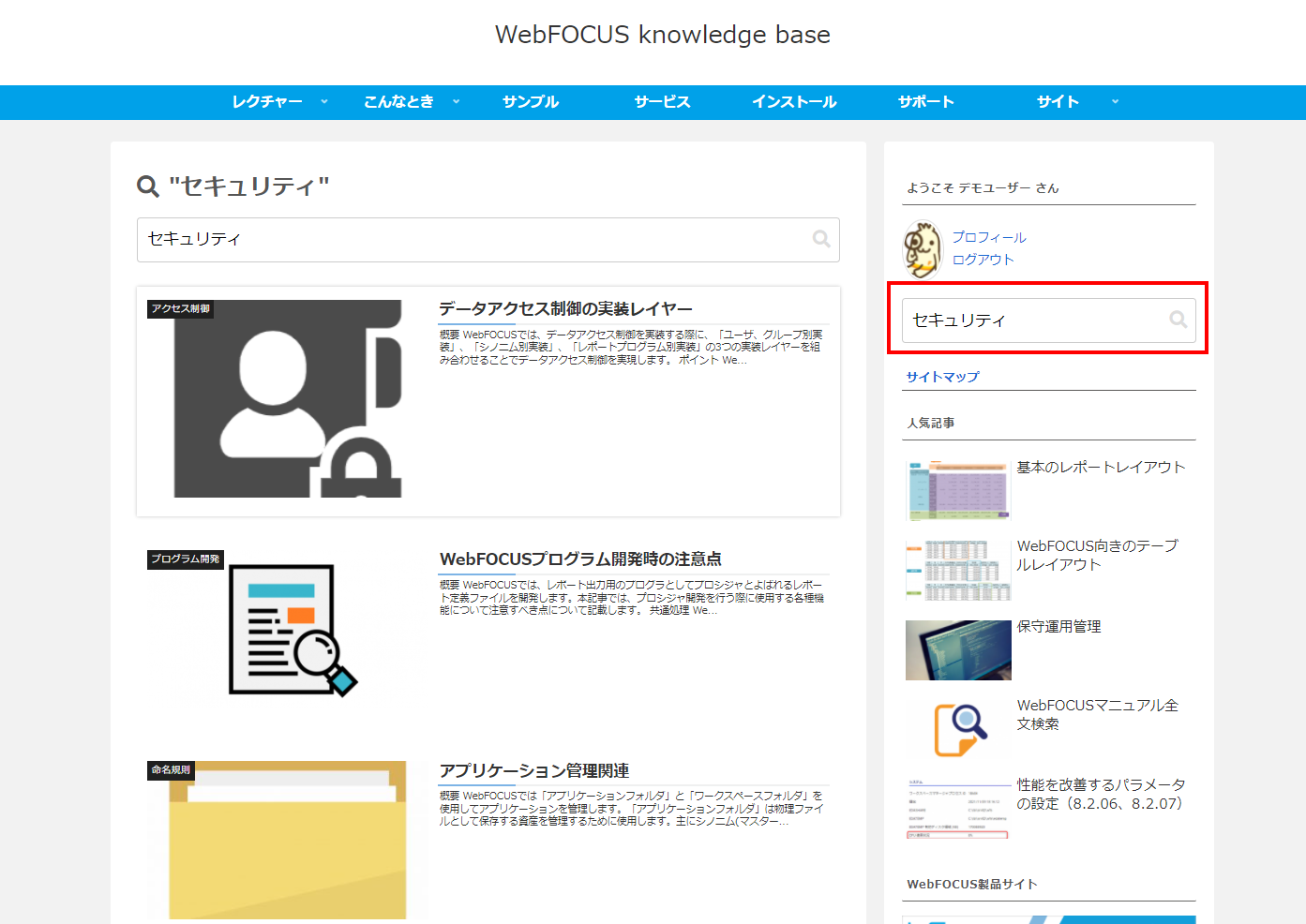Click the magnifier icon in the main search field
Viewport: 1306px width, 924px height.
[x=821, y=239]
